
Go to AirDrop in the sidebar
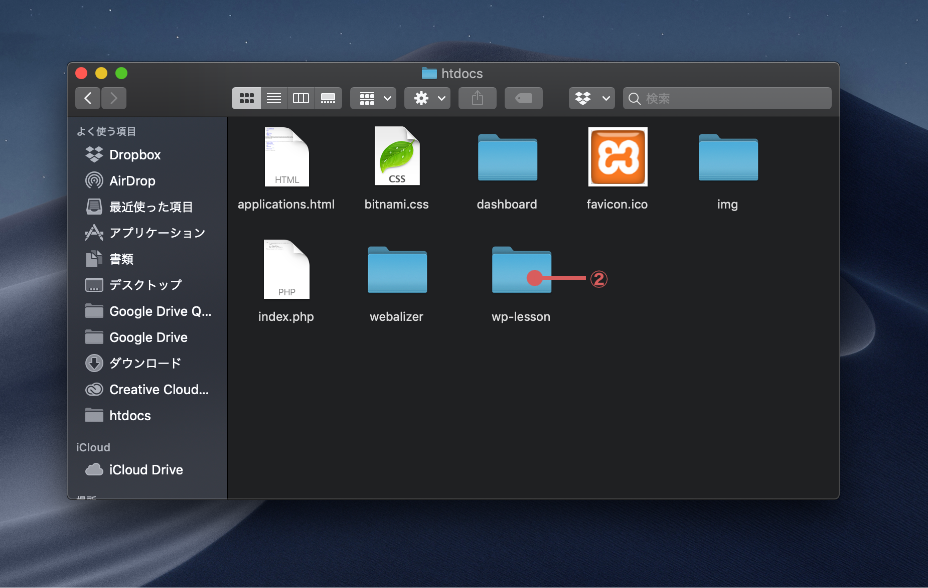click(132, 181)
